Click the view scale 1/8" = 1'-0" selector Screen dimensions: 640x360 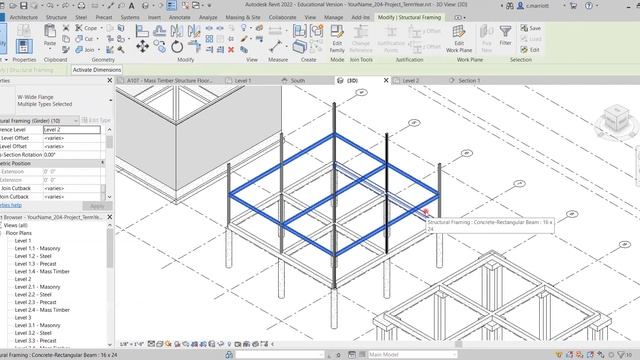click(131, 344)
